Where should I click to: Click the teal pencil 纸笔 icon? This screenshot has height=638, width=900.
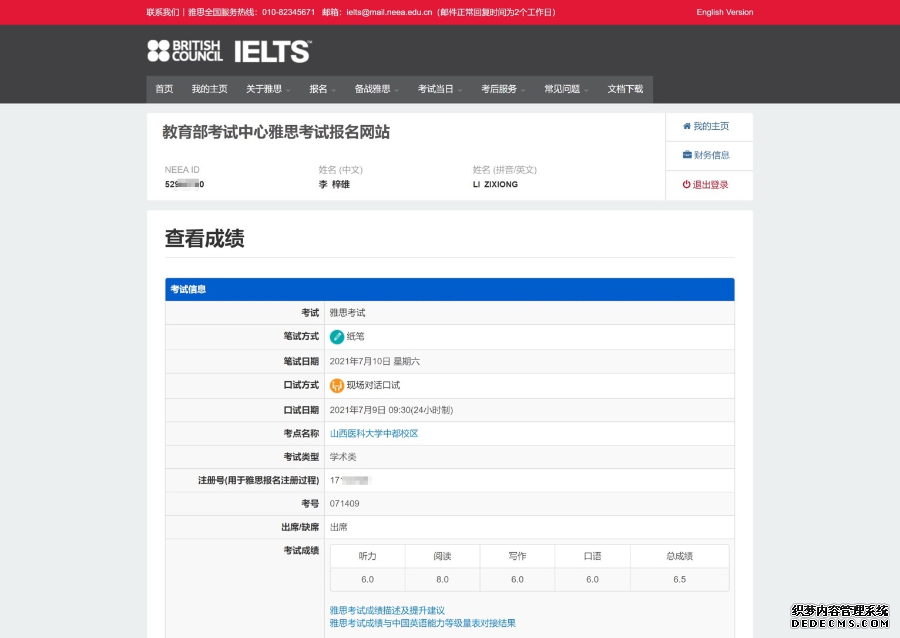(x=337, y=337)
